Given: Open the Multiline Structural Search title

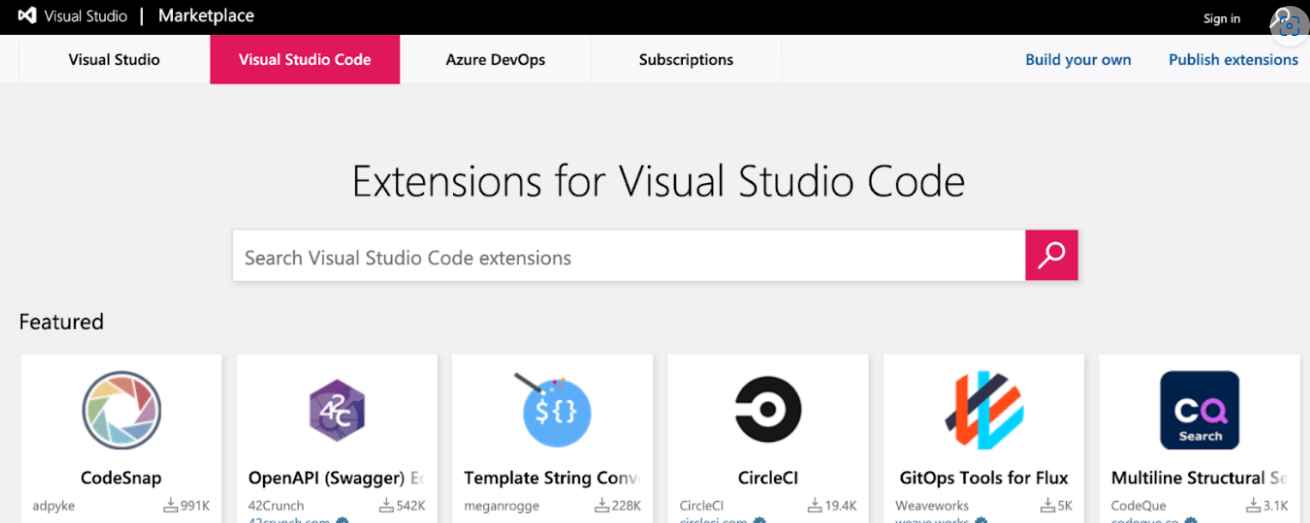Looking at the screenshot, I should [1199, 478].
